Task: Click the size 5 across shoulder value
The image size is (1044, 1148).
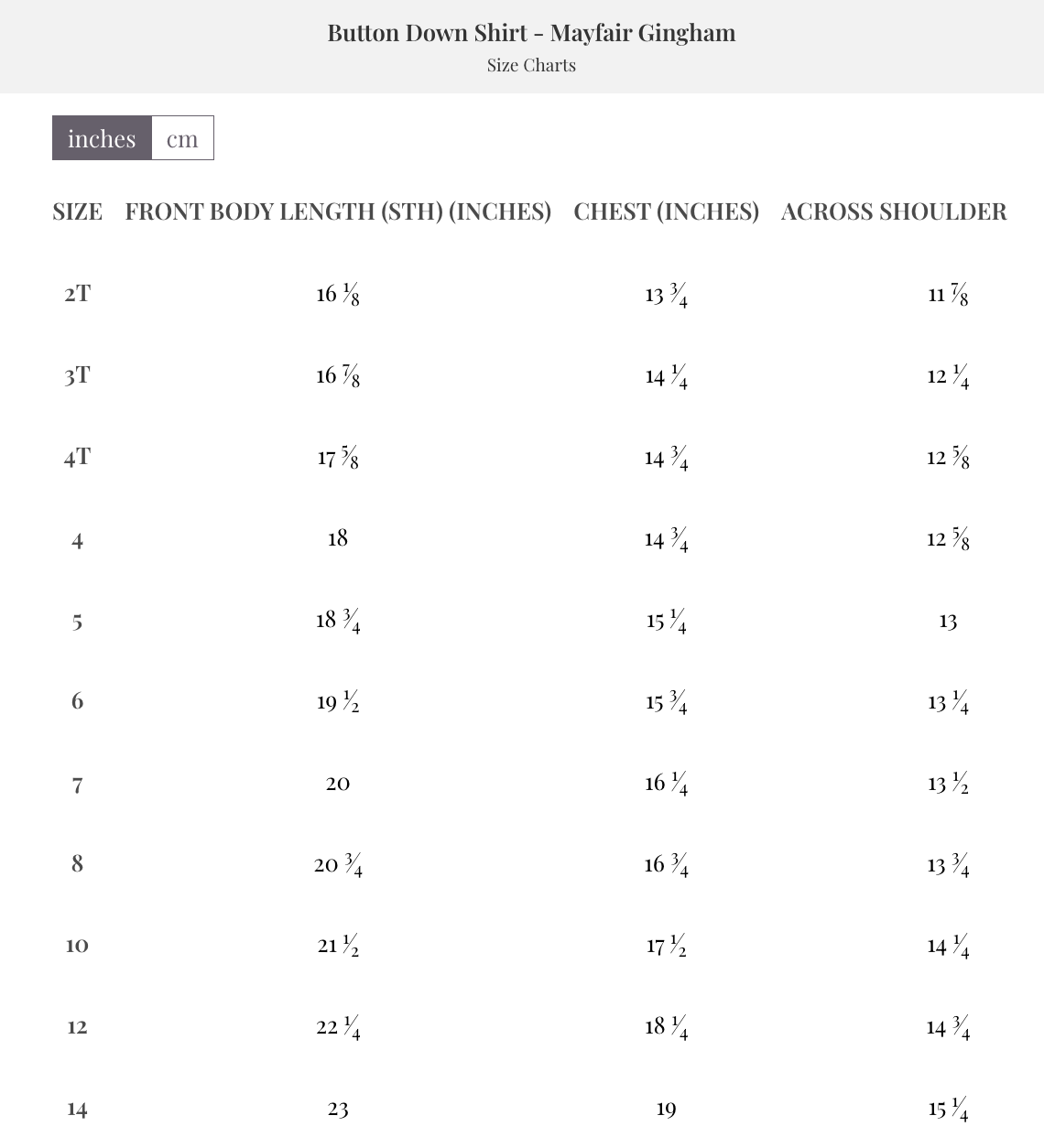Action: point(948,621)
